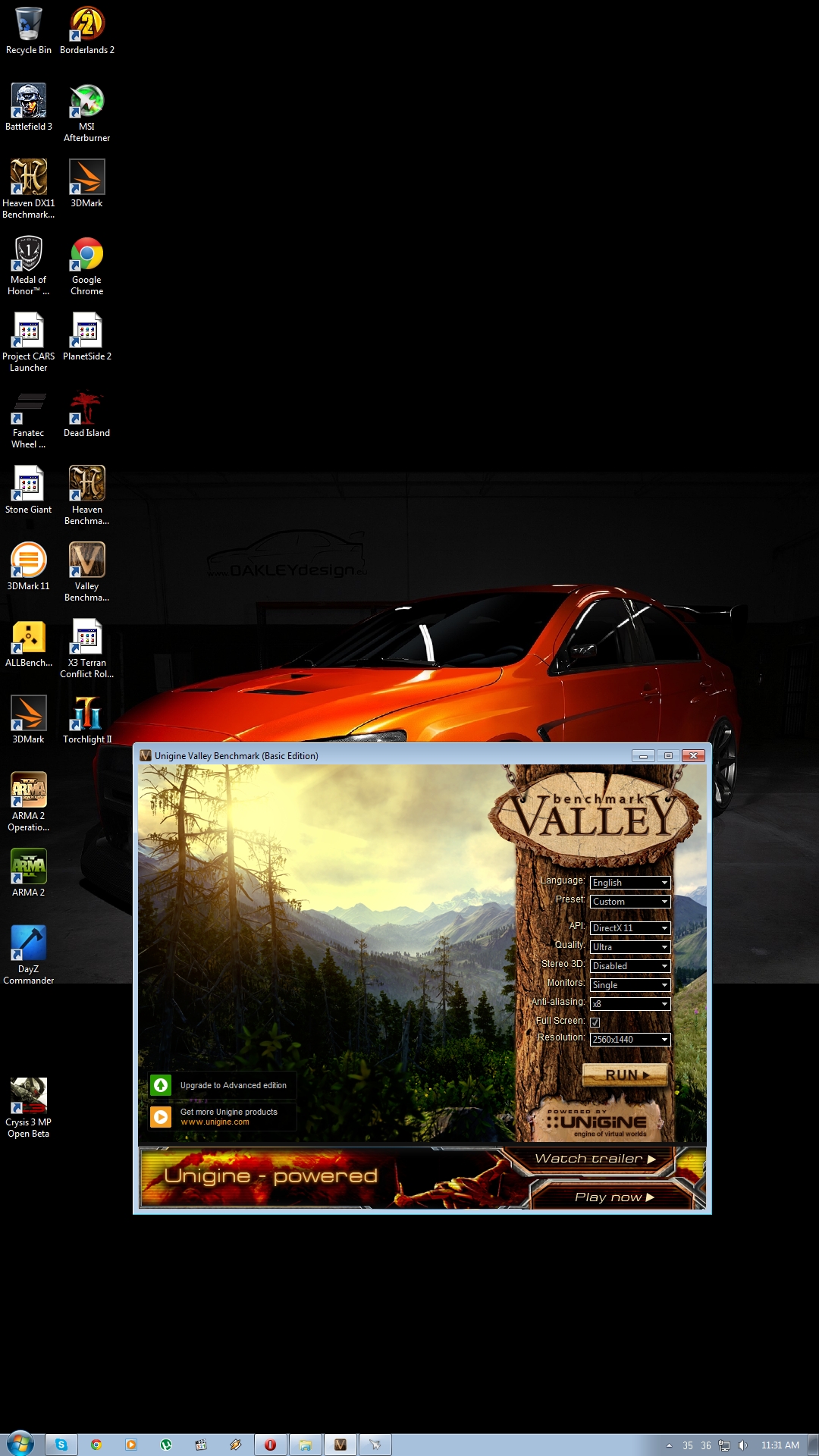This screenshot has width=819, height=1456.
Task: Click Play now in the banner
Action: pyautogui.click(x=614, y=1197)
